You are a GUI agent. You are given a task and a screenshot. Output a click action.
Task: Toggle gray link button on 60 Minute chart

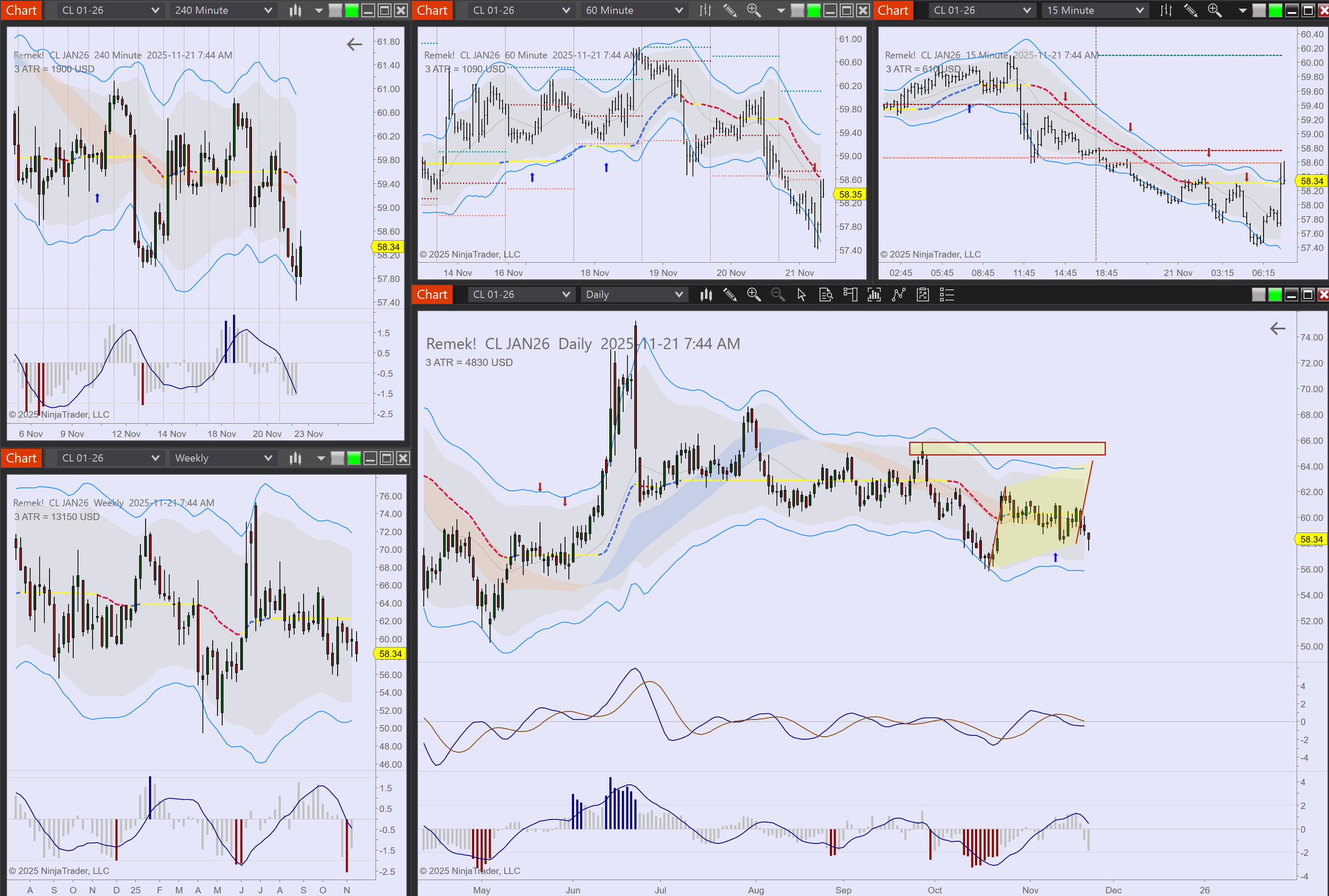click(797, 10)
